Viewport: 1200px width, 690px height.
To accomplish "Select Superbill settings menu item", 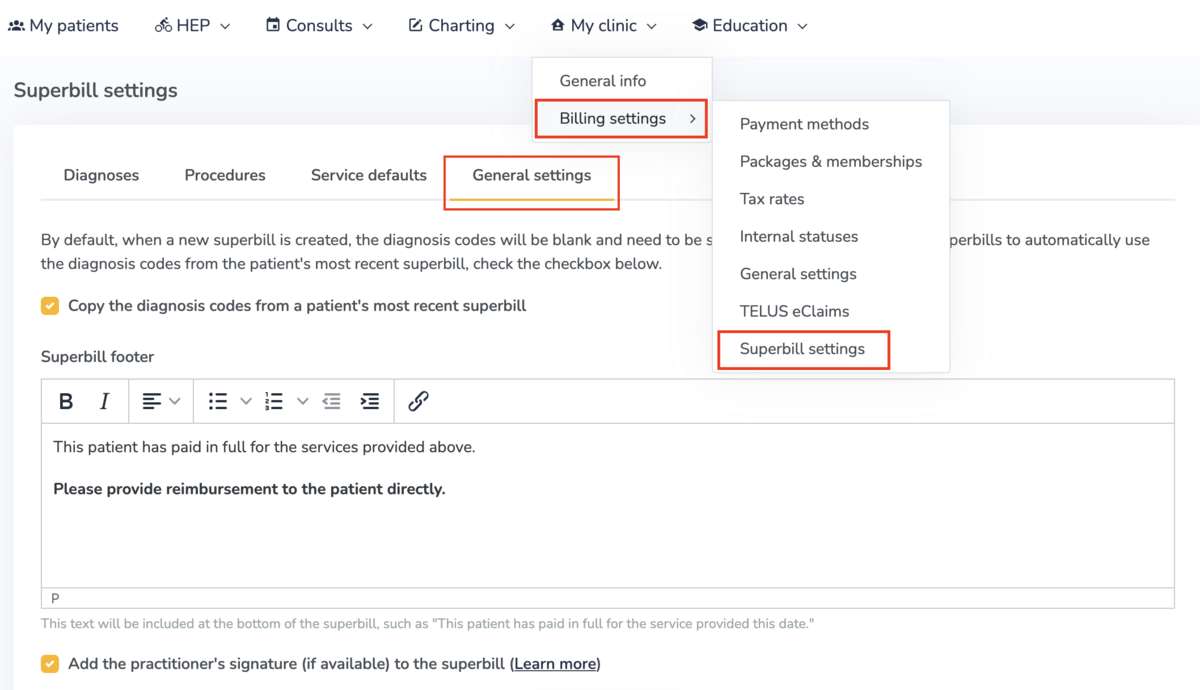I will (802, 349).
